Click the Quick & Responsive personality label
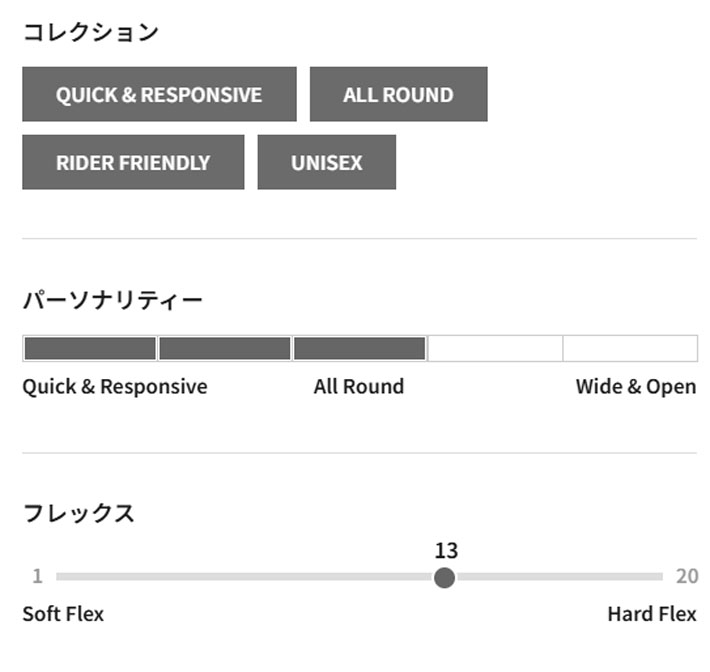 click(115, 387)
